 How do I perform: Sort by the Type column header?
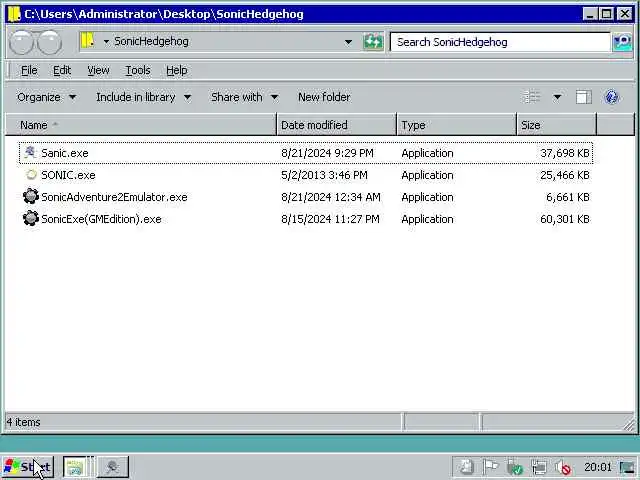pos(457,125)
